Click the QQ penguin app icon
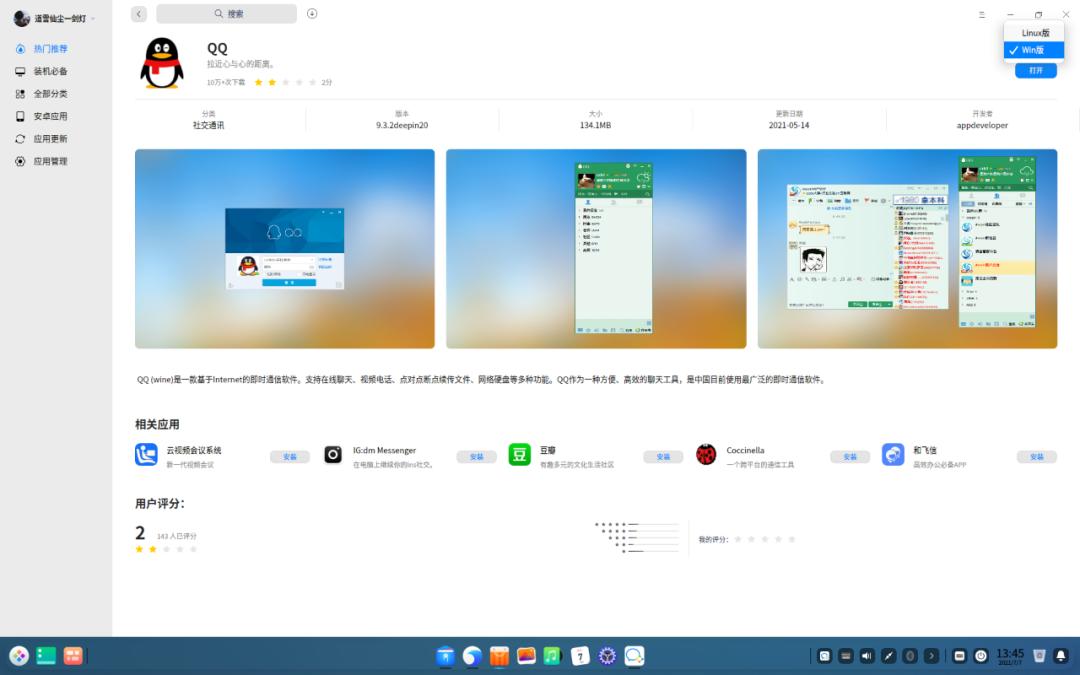This screenshot has height=675, width=1080. [162, 63]
